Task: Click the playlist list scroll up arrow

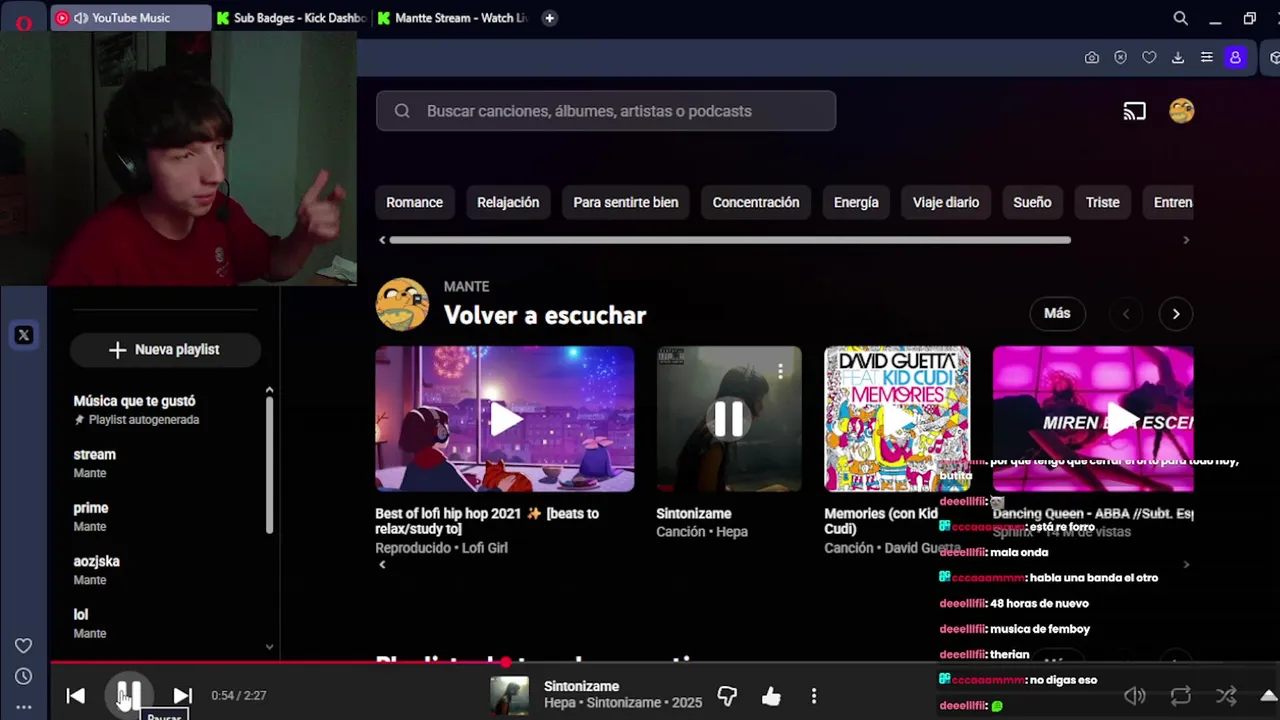Action: (x=269, y=390)
